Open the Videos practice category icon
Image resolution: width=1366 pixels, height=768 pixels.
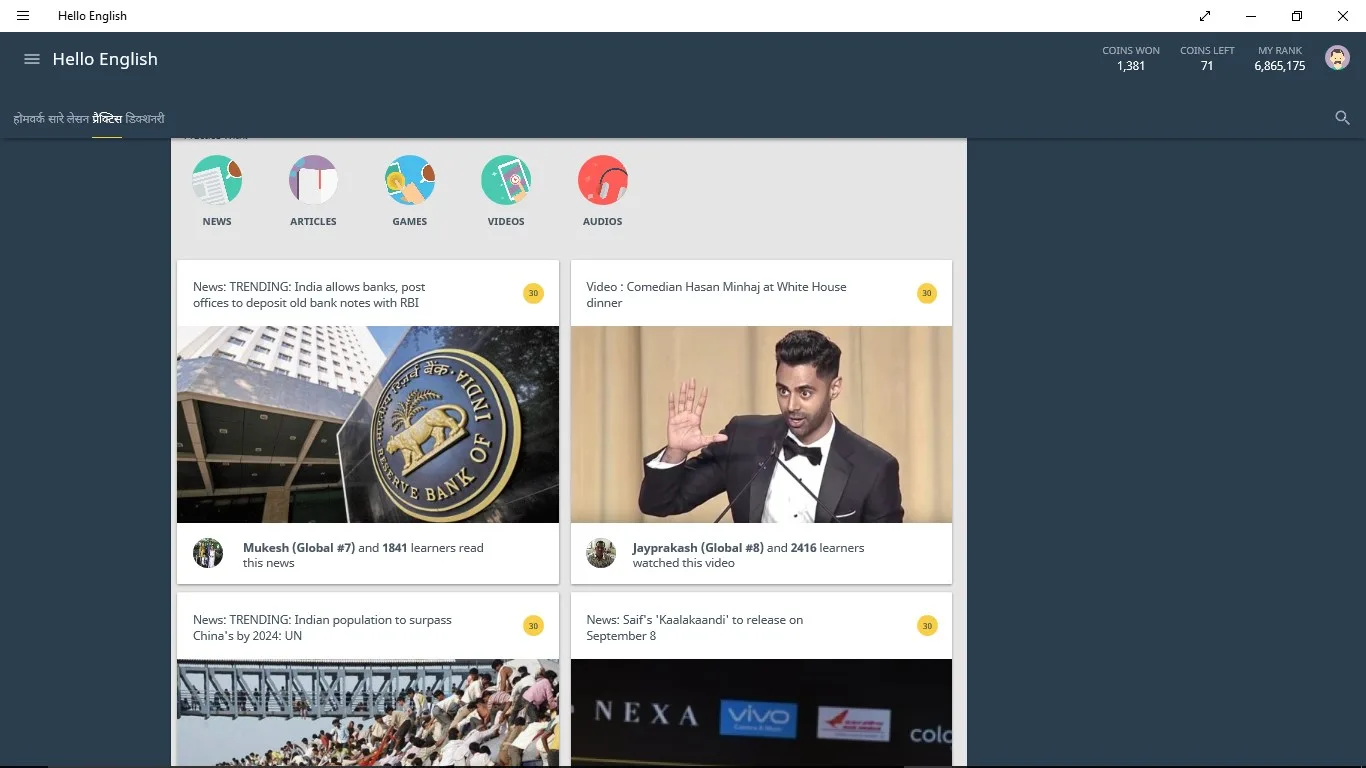pos(506,180)
